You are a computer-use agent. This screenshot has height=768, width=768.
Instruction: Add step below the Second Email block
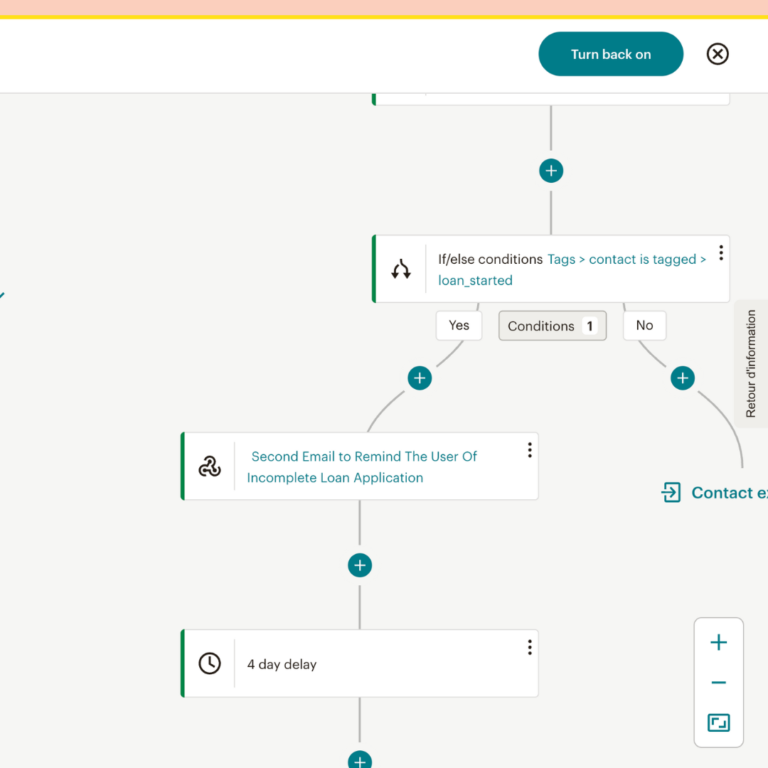tap(360, 565)
